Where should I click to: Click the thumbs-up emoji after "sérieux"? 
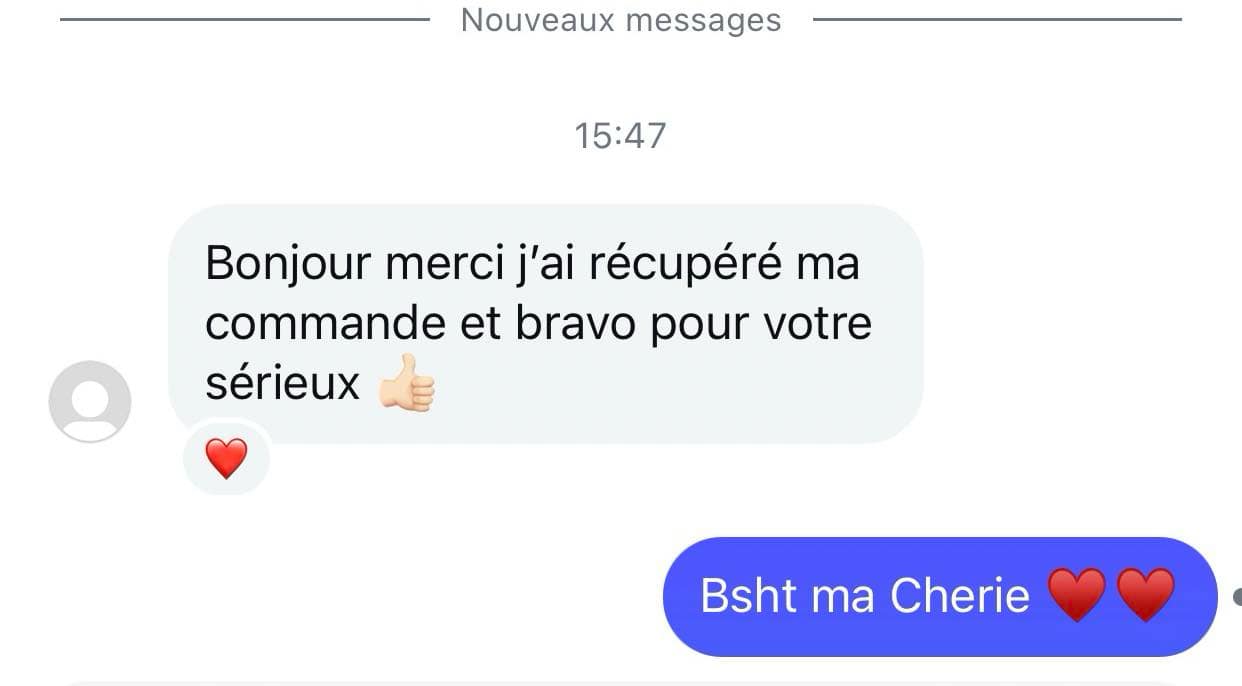click(x=406, y=384)
